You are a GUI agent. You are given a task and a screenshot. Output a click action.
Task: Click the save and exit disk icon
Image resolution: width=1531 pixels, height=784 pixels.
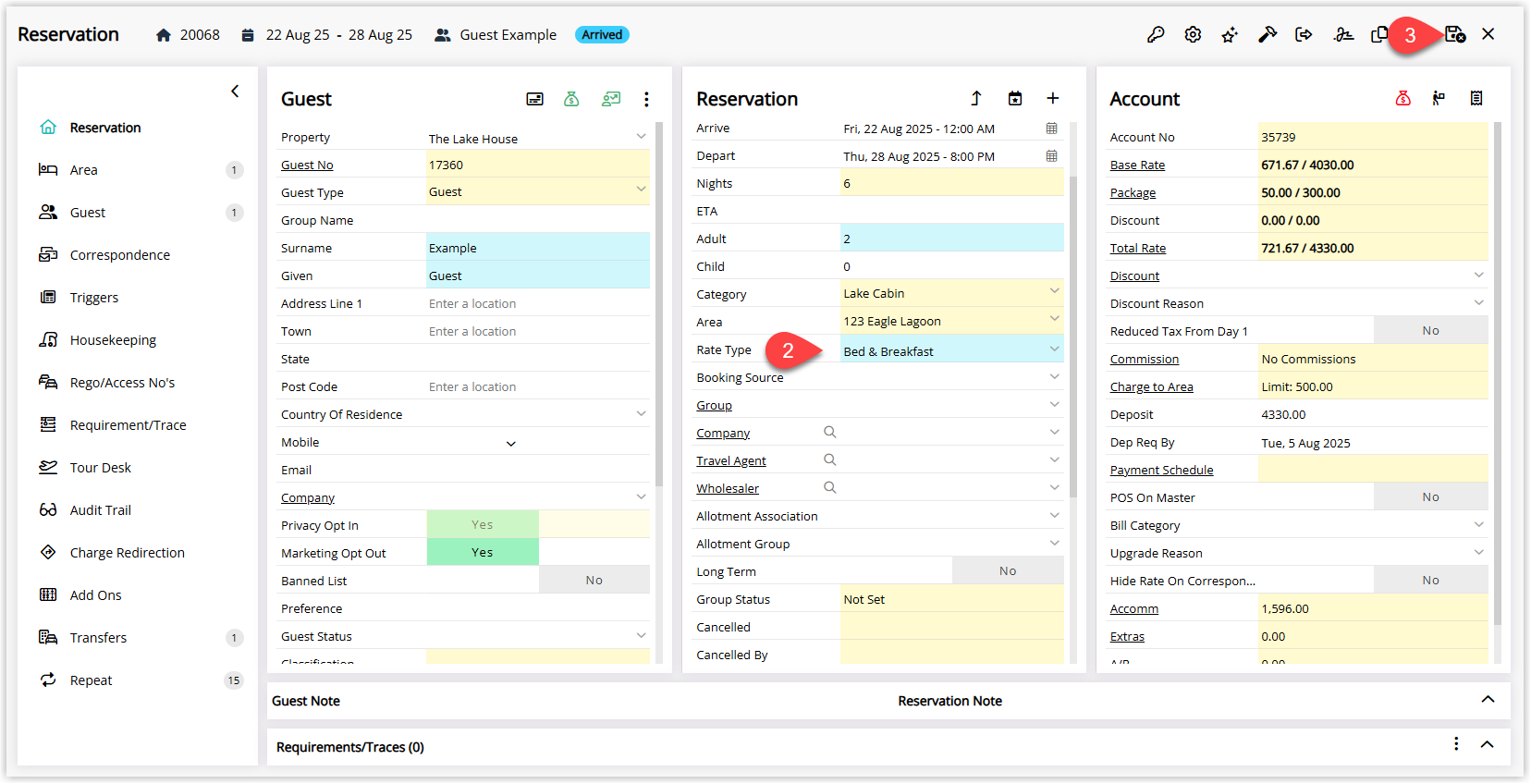(x=1455, y=34)
